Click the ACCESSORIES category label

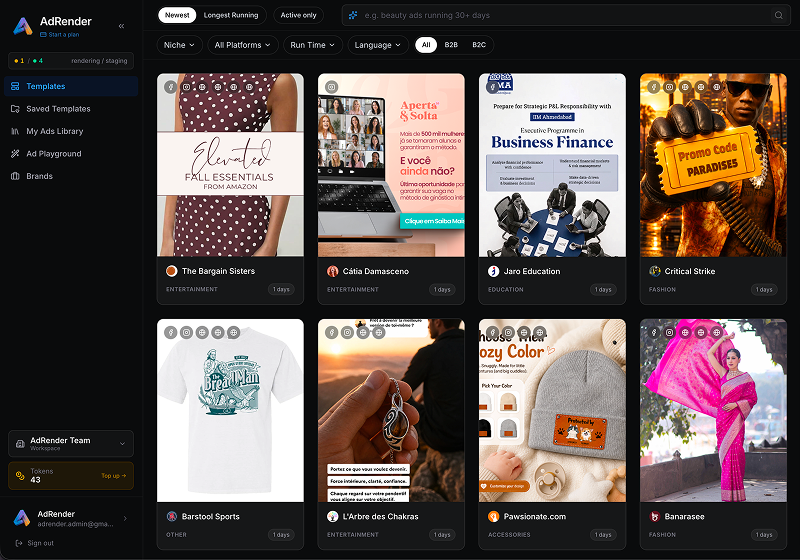tap(509, 535)
